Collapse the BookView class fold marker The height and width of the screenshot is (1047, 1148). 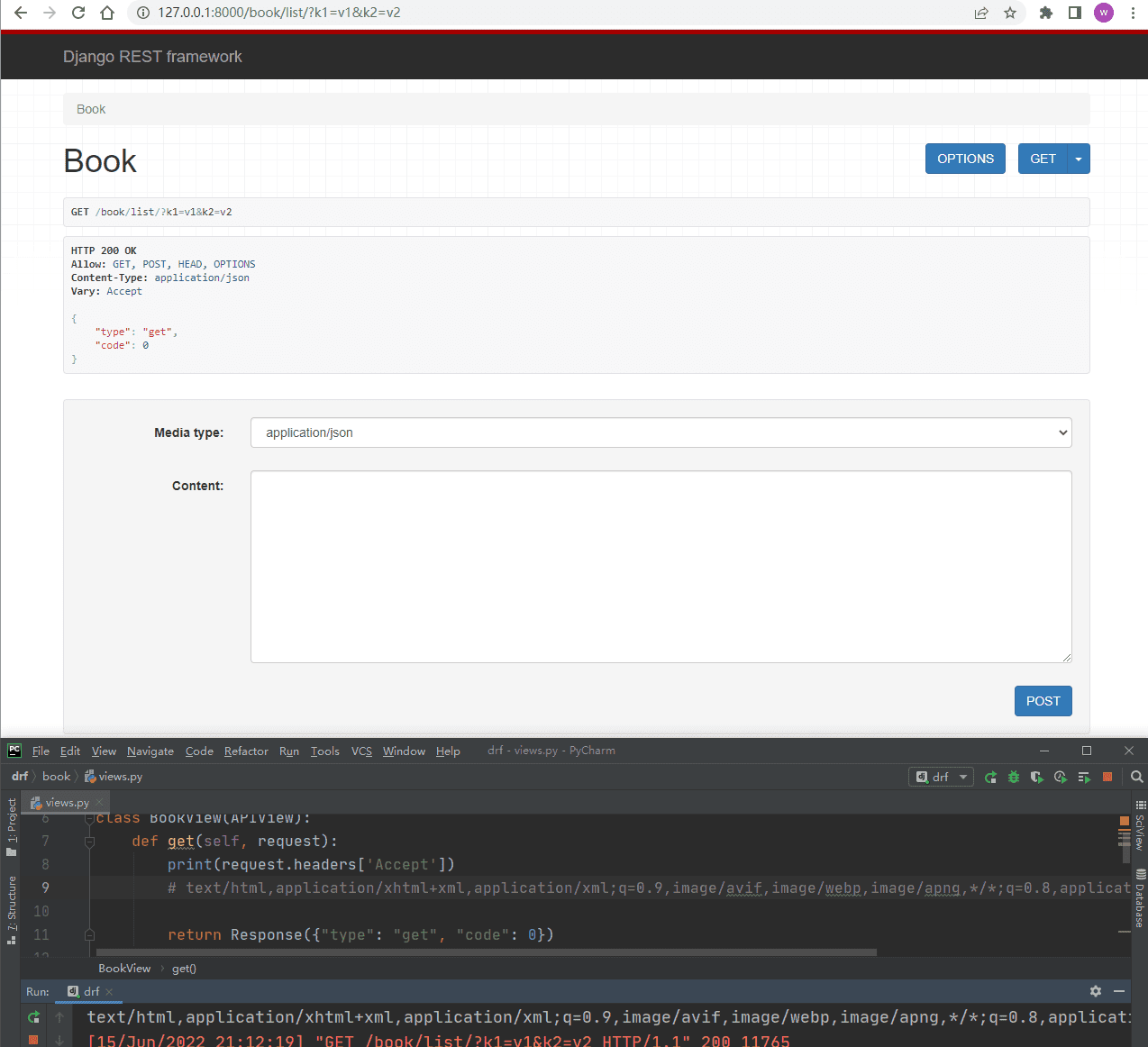89,819
